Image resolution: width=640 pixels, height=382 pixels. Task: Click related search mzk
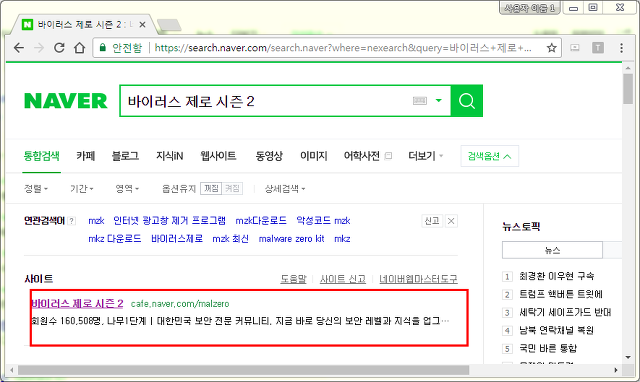[96, 221]
